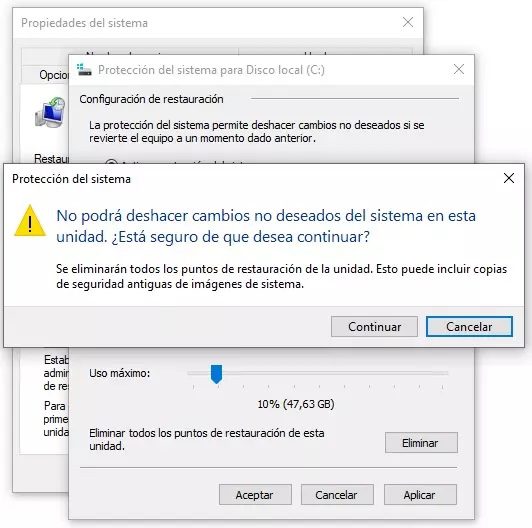Apply changes with the Aplicar button
The image size is (532, 528).
coord(420,495)
